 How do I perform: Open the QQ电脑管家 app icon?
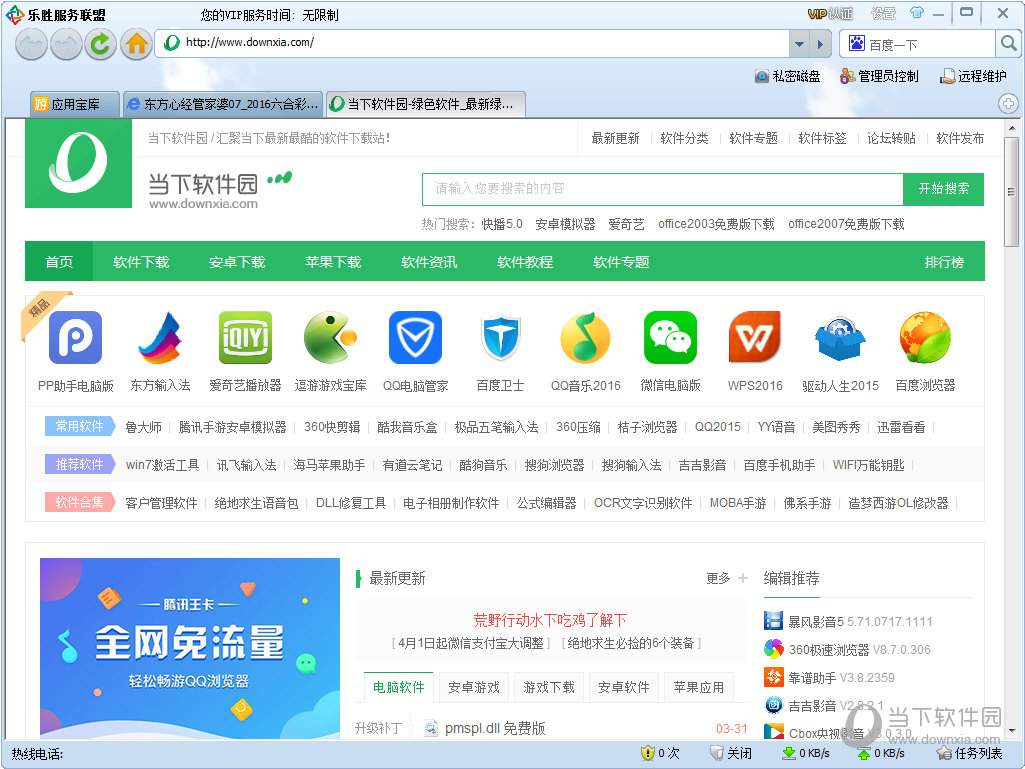(415, 339)
